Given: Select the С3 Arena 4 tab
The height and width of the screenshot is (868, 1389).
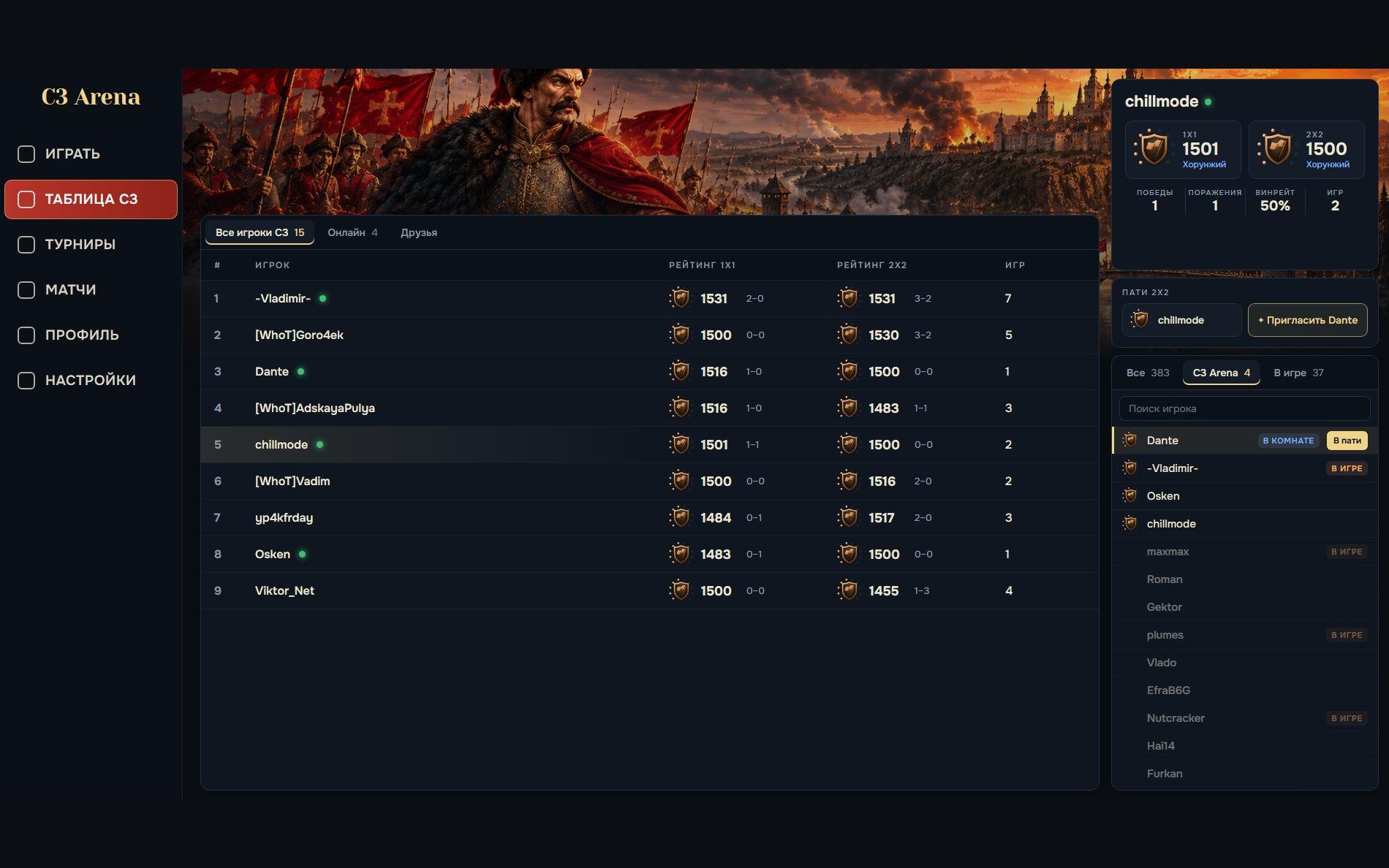Looking at the screenshot, I should click(x=1222, y=373).
